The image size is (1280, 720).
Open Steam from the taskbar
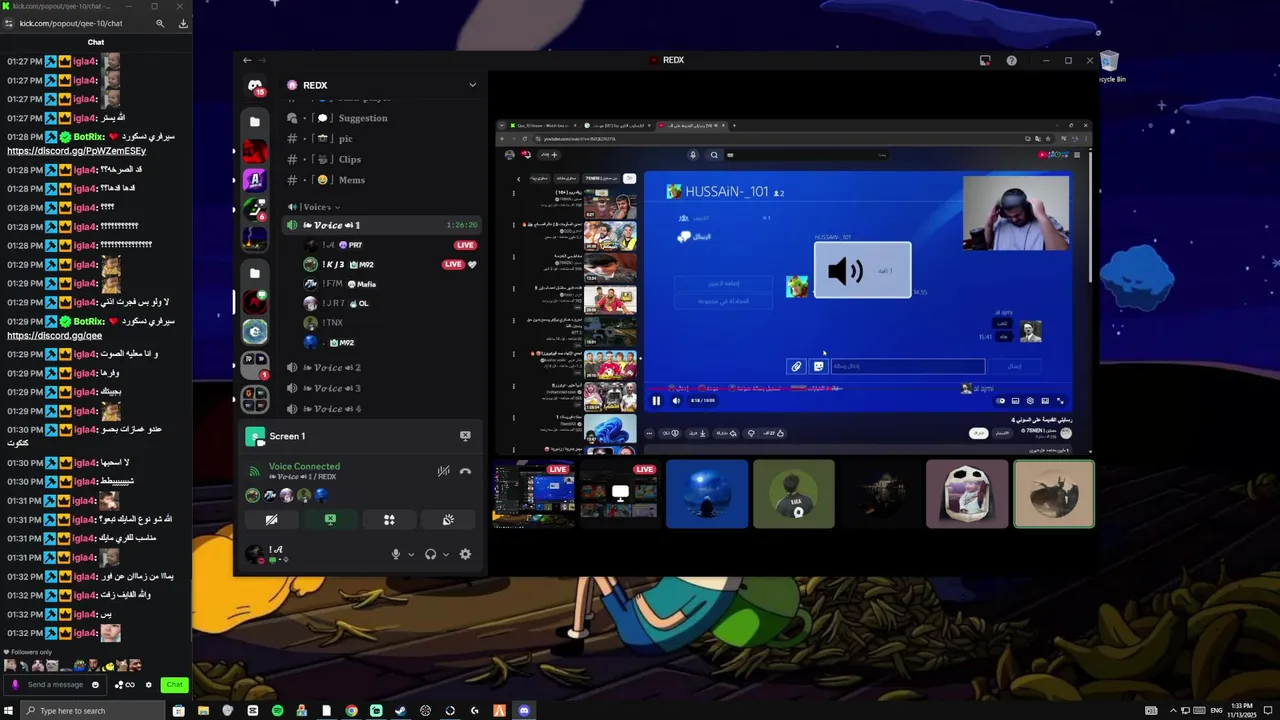pyautogui.click(x=401, y=710)
